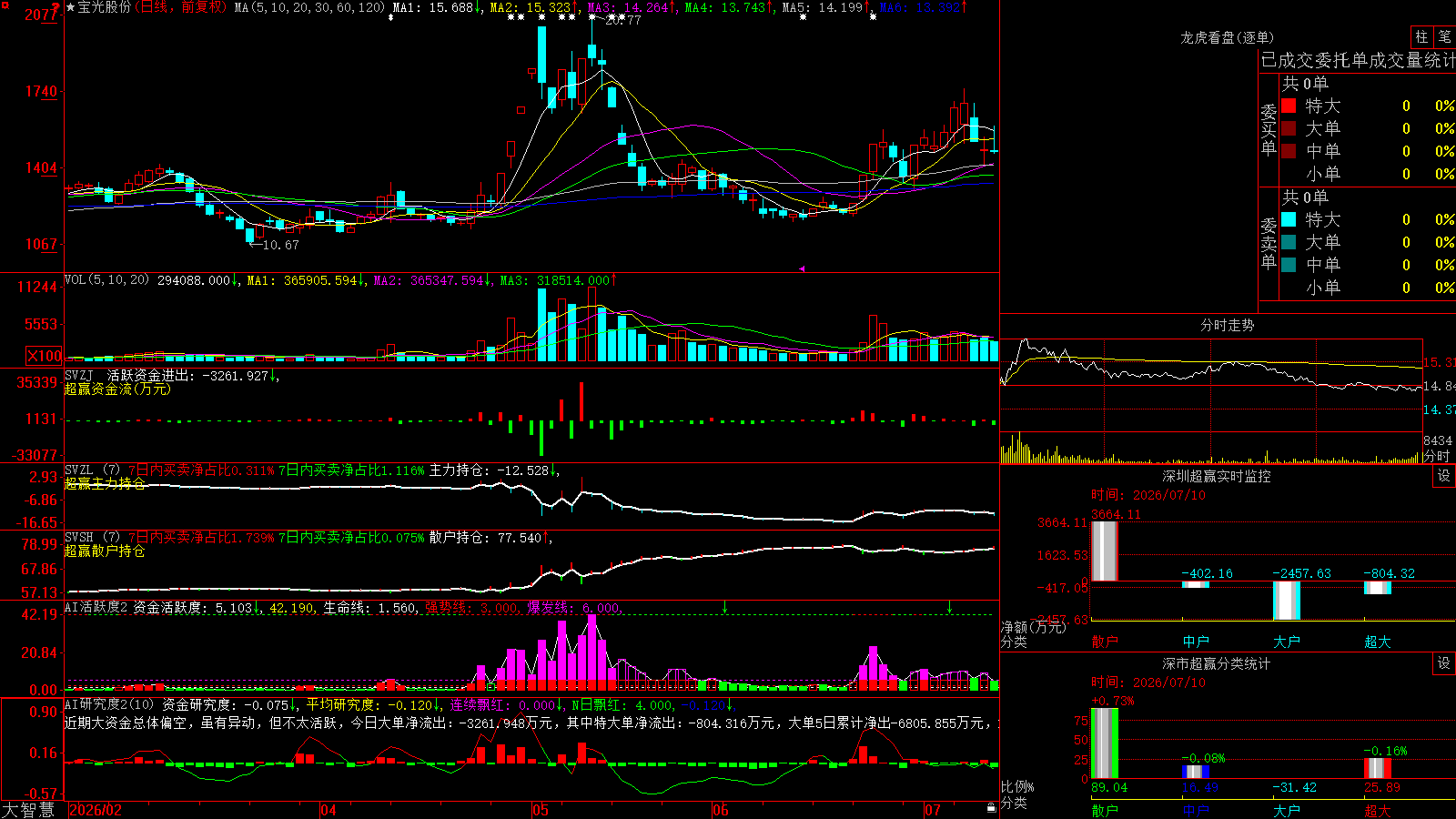
Task: Click the first green down-arrow in AI活跃度2 chart
Action: pyautogui.click(x=724, y=607)
